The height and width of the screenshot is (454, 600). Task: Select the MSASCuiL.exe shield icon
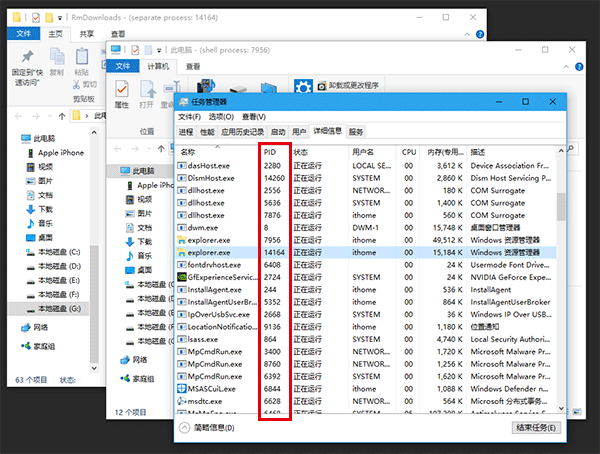(x=182, y=389)
